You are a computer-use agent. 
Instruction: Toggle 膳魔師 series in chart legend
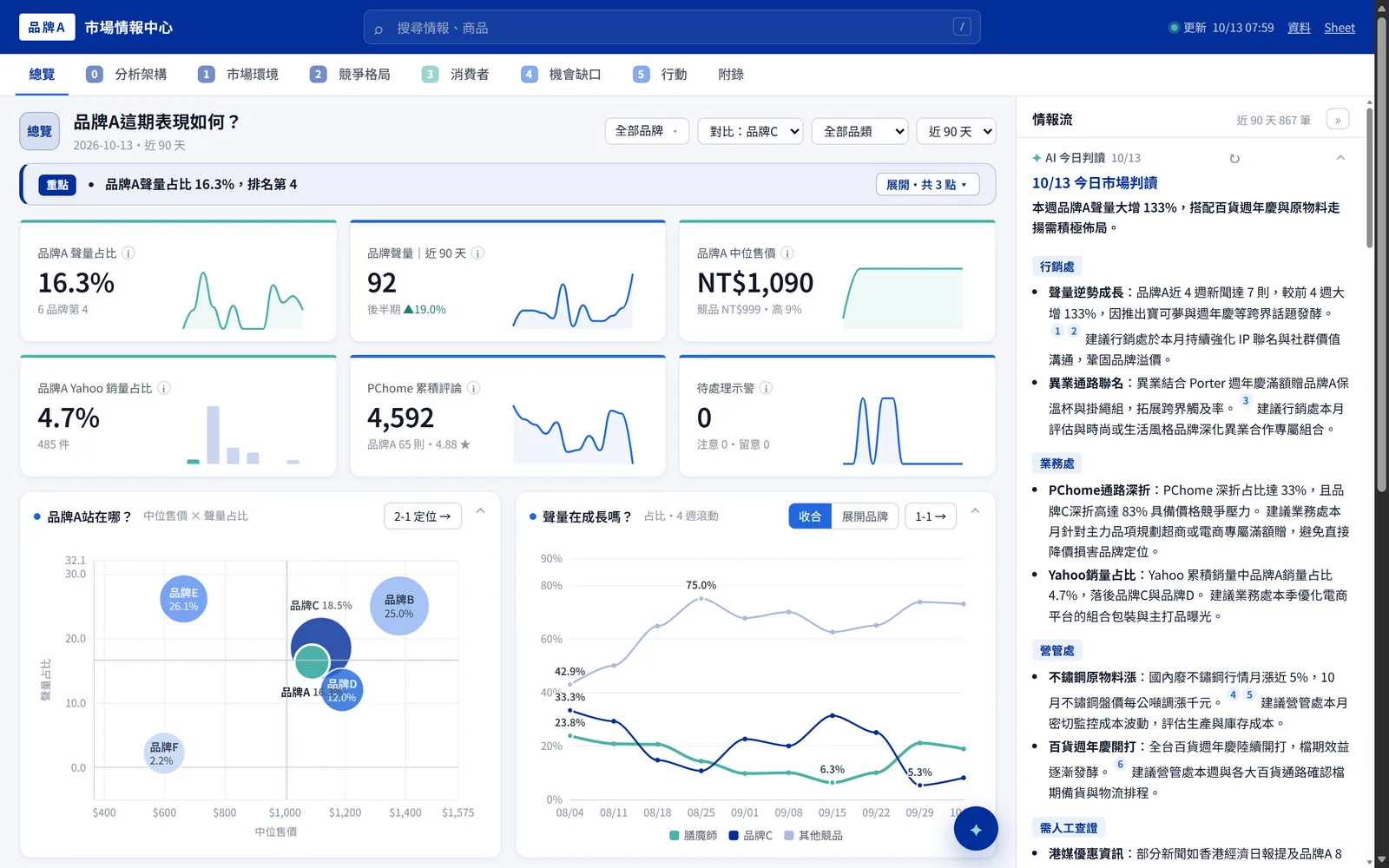tap(694, 835)
